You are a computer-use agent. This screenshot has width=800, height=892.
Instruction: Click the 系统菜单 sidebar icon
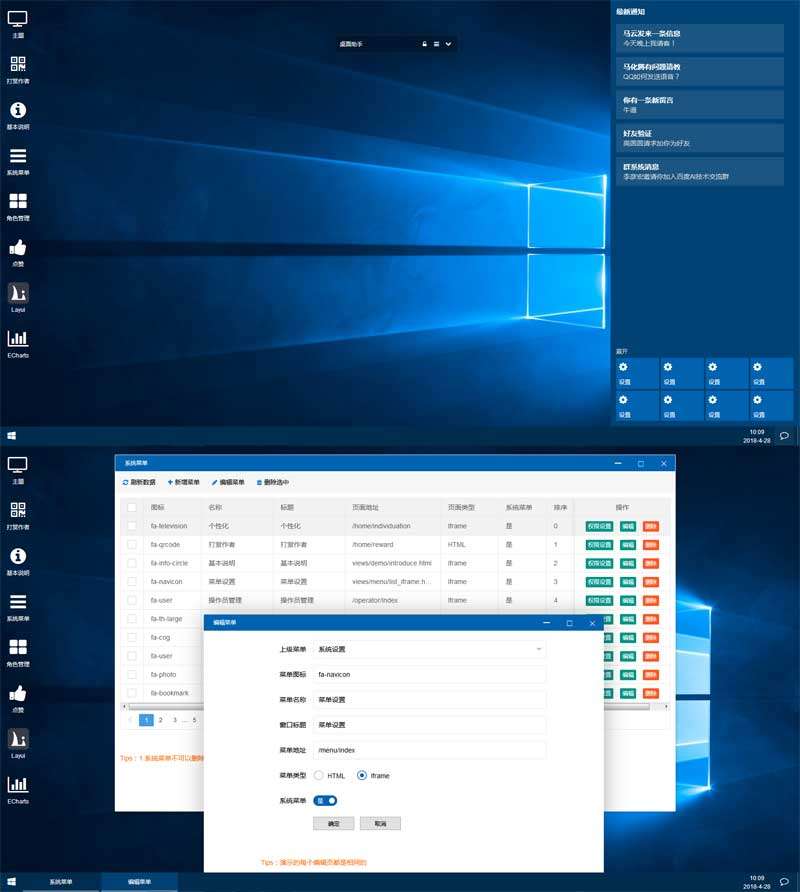click(17, 158)
